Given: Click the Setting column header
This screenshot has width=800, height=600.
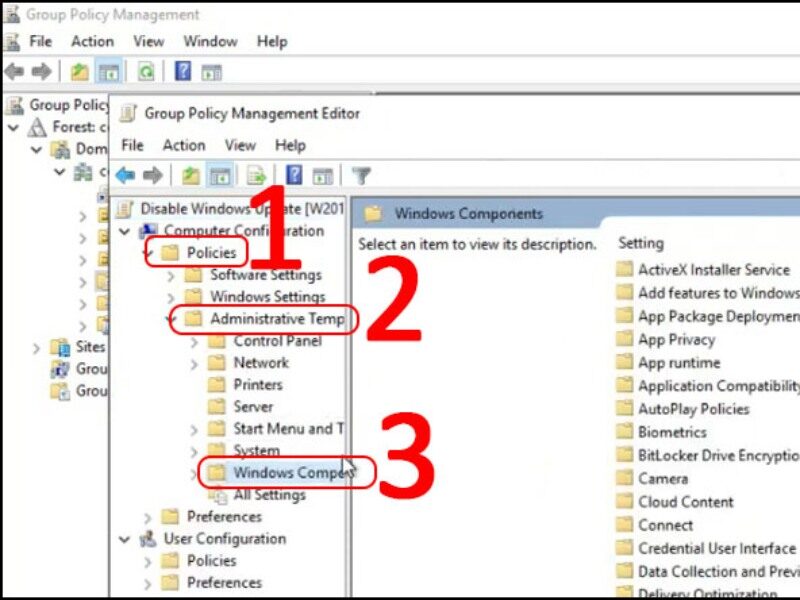Looking at the screenshot, I should point(641,243).
